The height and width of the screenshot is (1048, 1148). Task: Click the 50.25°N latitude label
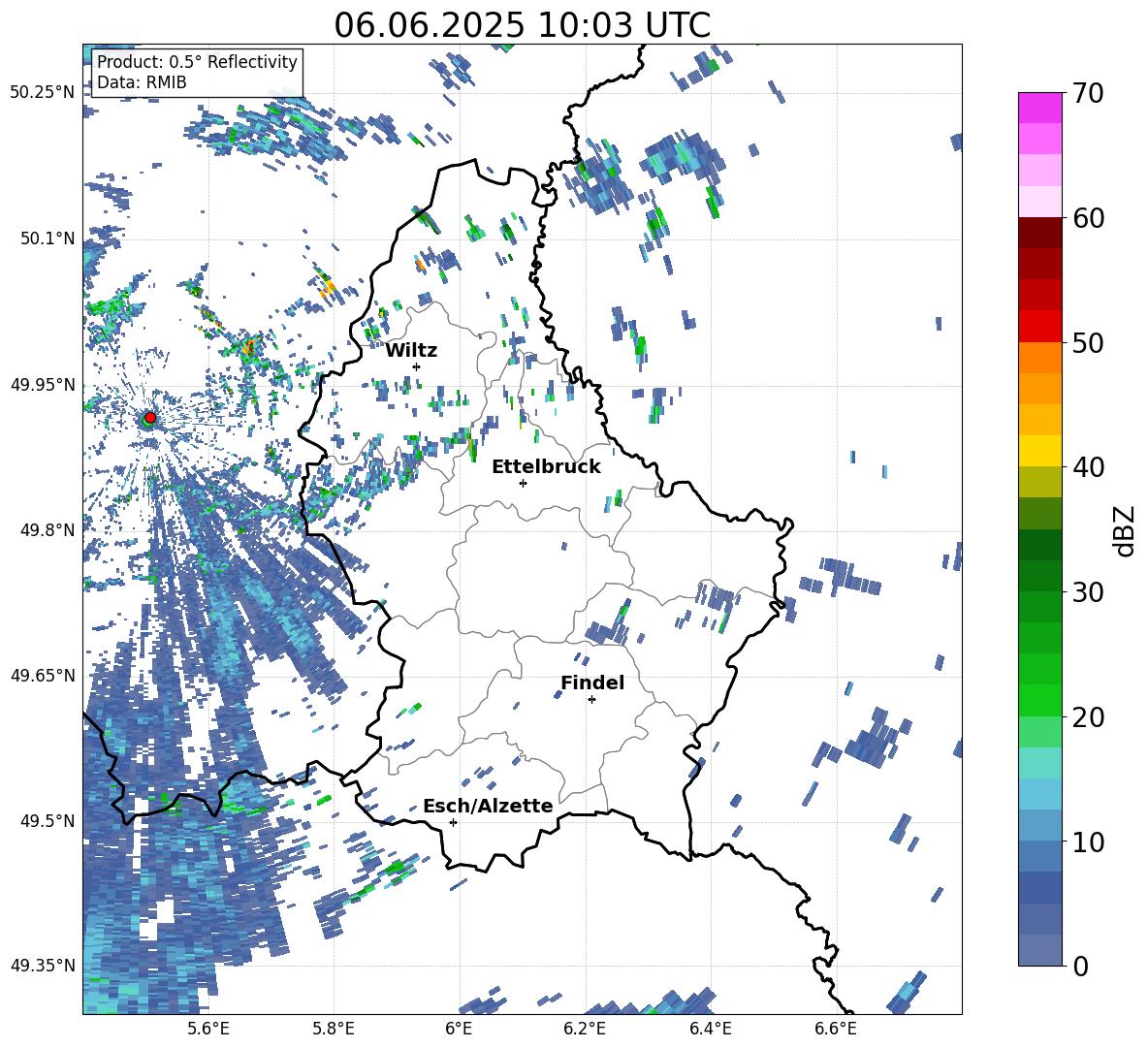[43, 93]
